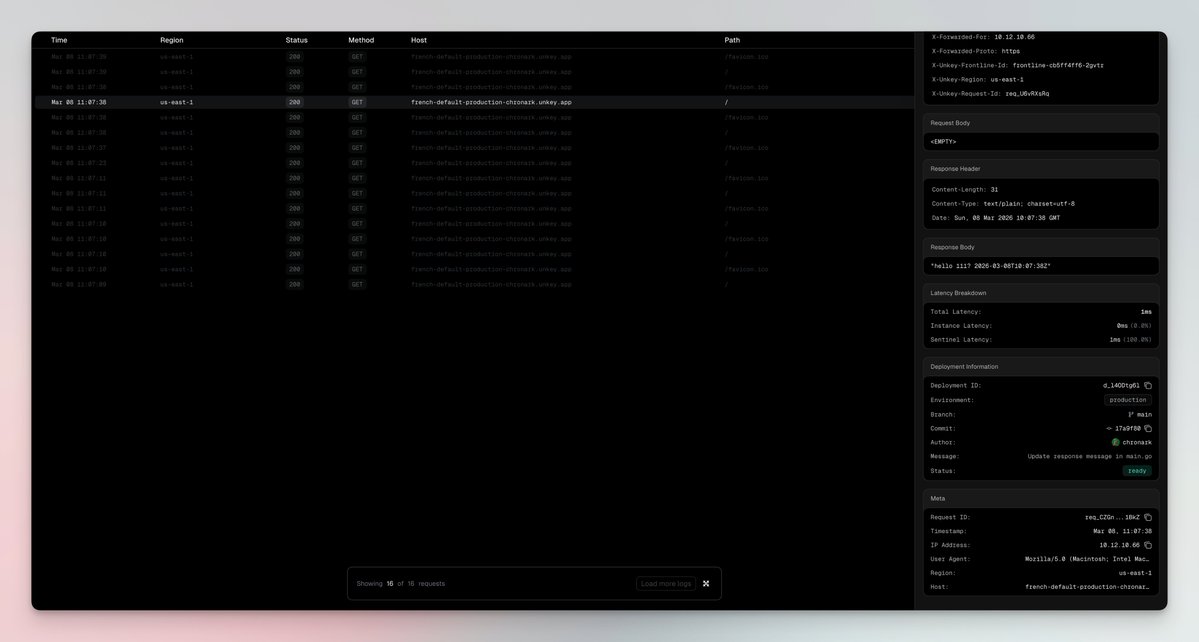Image resolution: width=1199 pixels, height=642 pixels.
Task: Click the commit icon beside 17a9f80
Action: (1110, 429)
